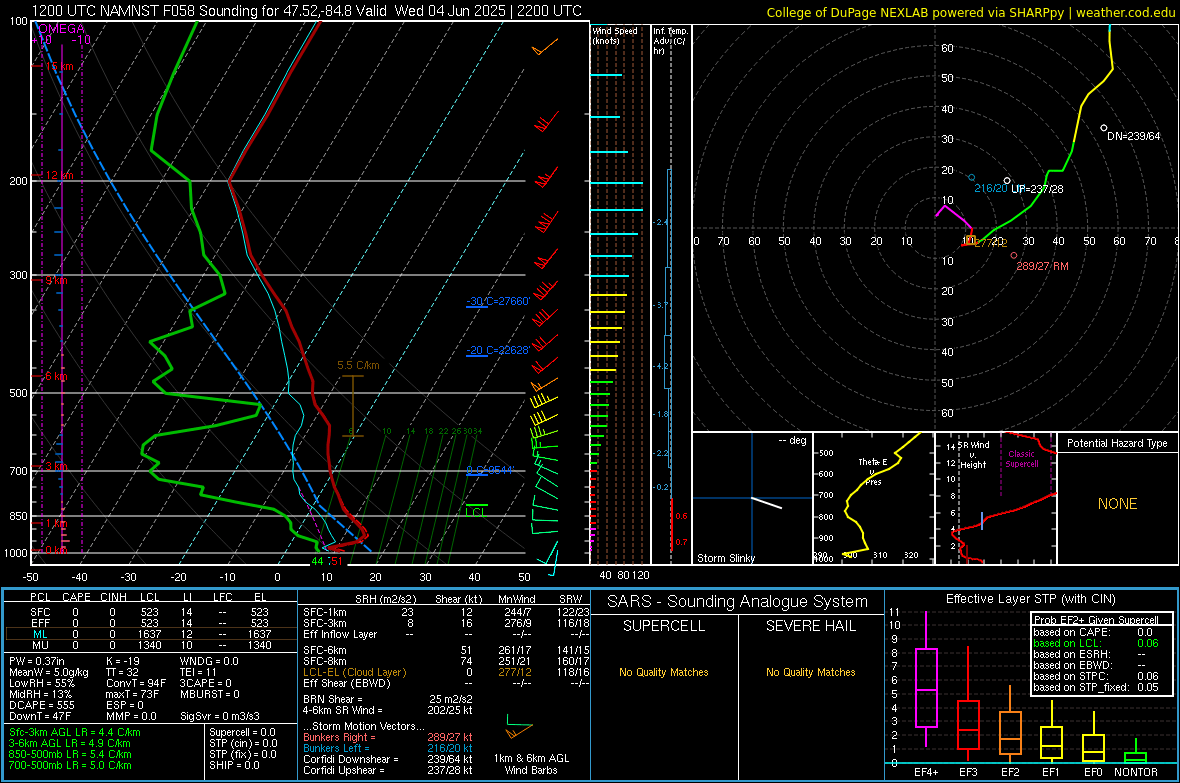
Task: Click the 850-500mb LR = 5.4 C/km line
Action: (70, 754)
